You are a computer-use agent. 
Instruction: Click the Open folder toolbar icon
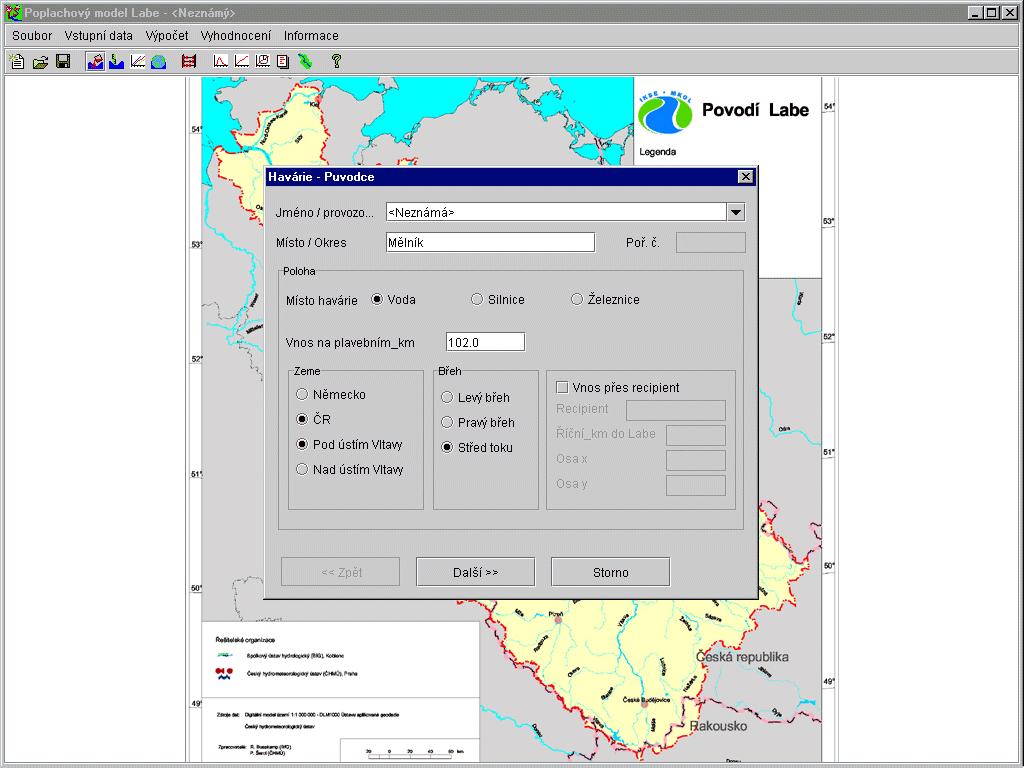point(40,61)
